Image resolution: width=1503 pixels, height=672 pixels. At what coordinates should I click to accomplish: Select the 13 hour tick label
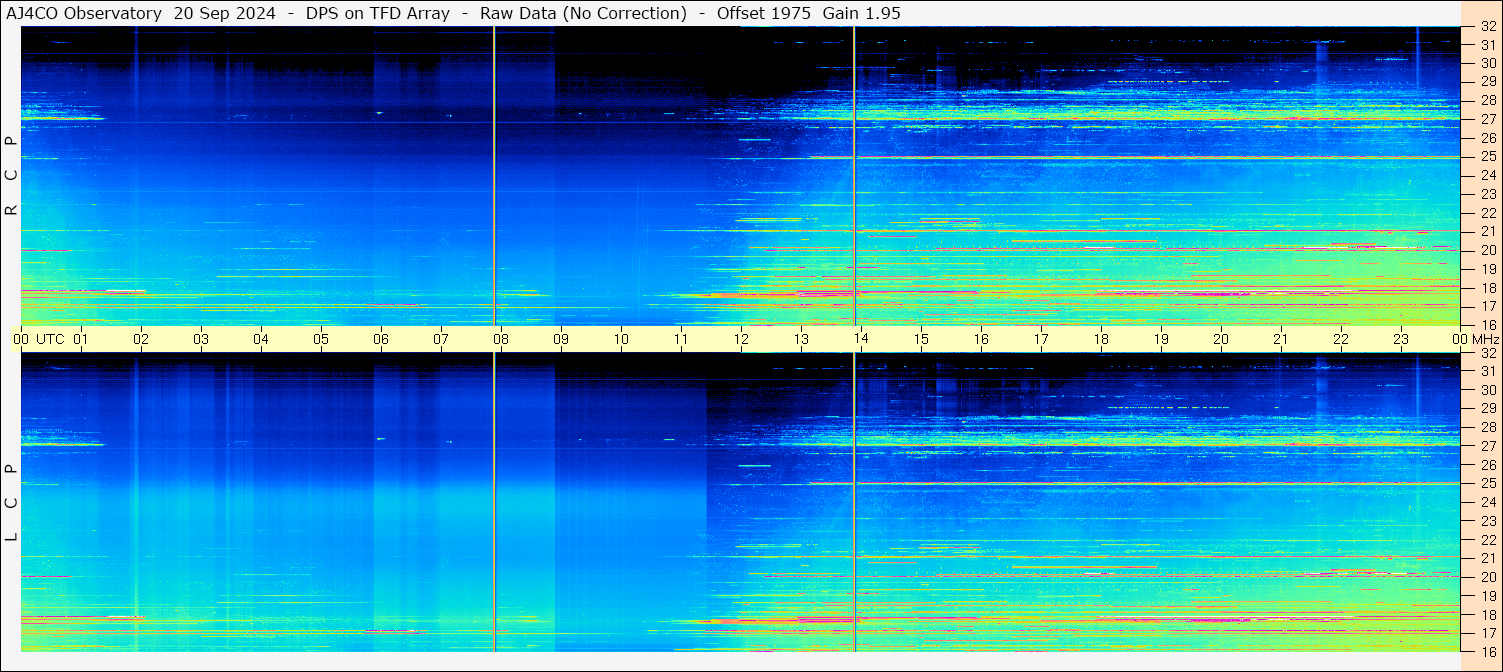point(801,339)
